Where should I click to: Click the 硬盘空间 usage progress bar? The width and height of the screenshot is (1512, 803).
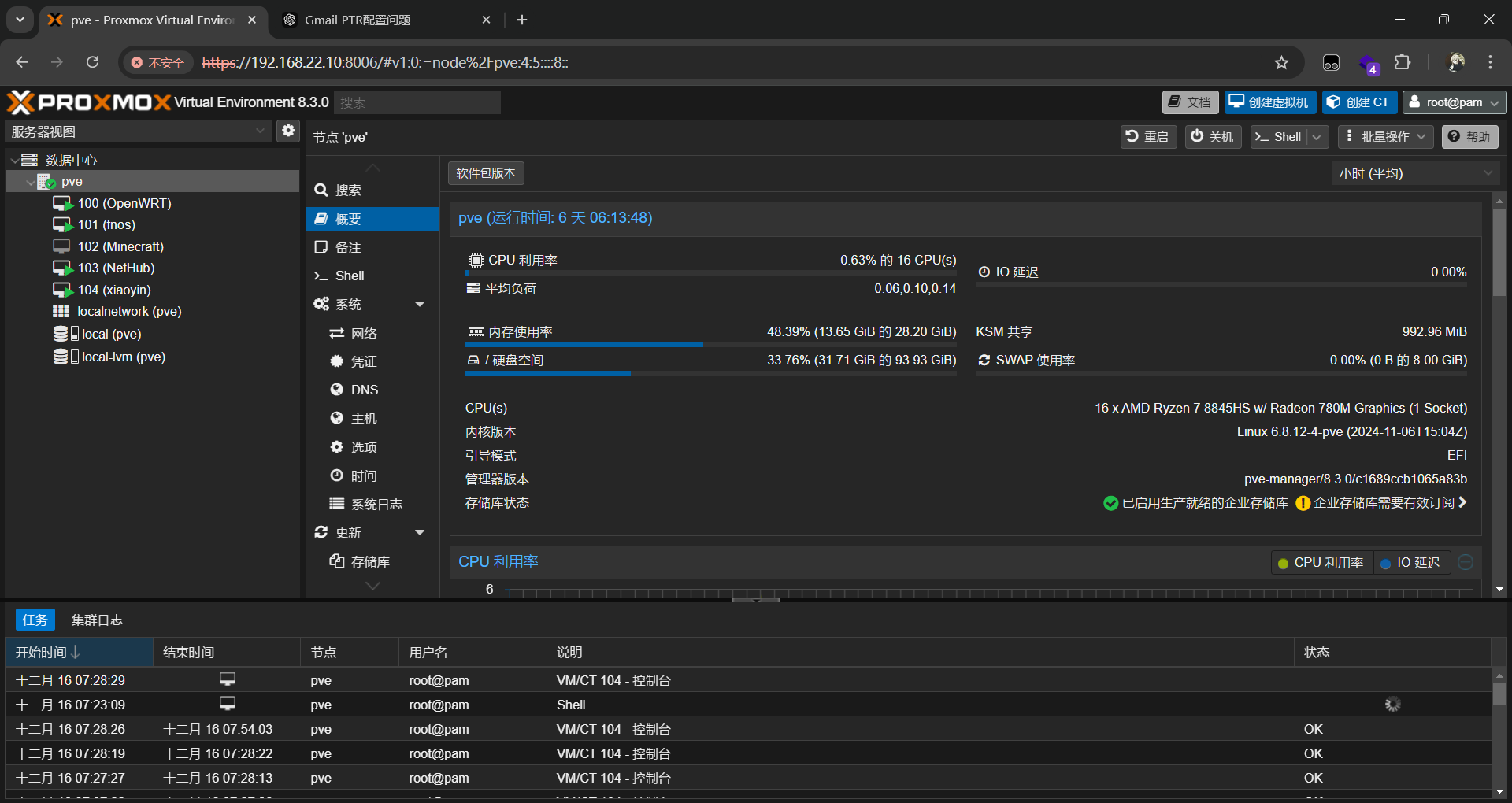point(711,373)
